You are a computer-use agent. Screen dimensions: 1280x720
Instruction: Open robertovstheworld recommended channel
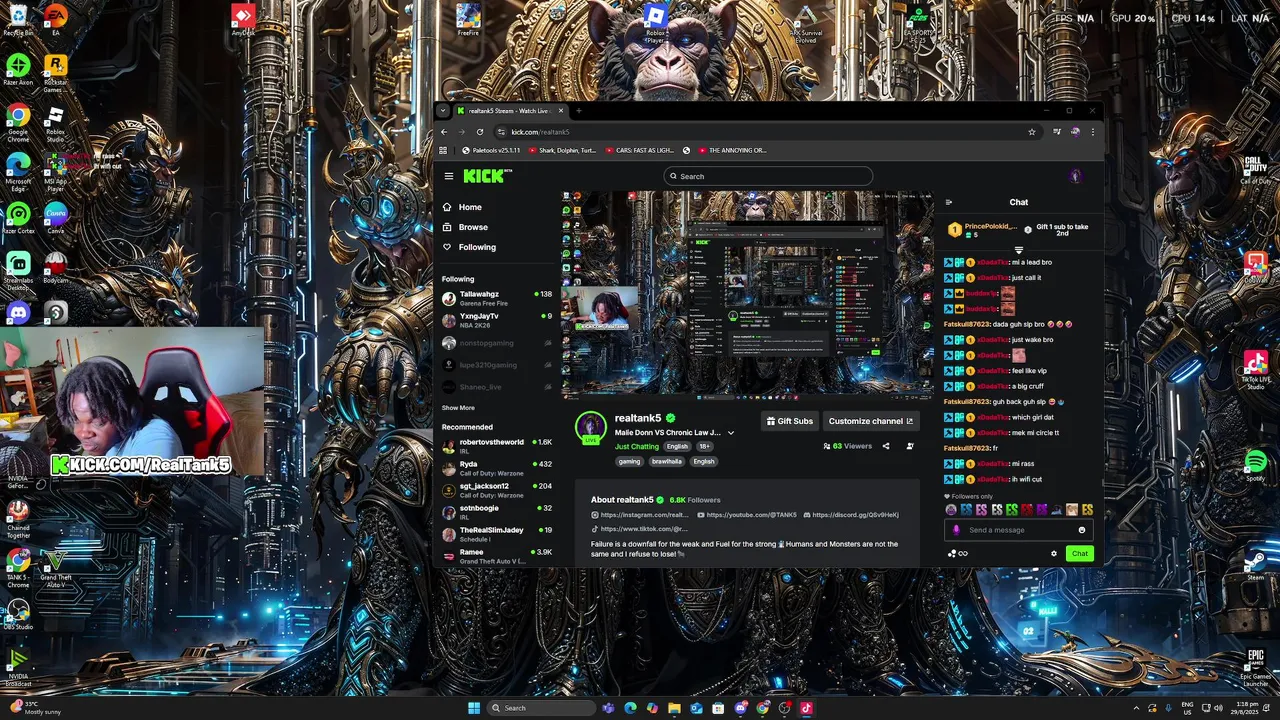point(498,446)
